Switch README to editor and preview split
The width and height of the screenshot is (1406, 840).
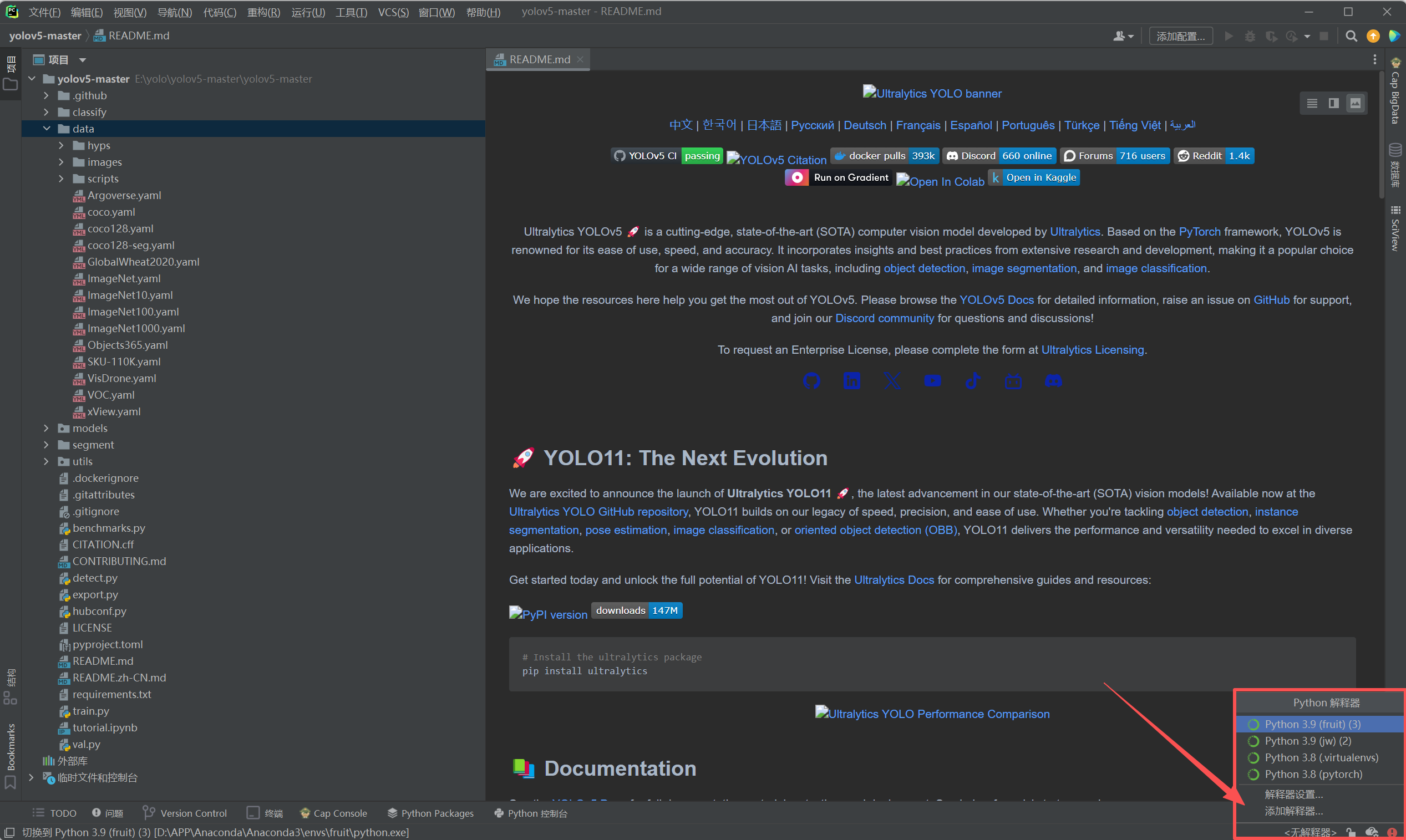(1333, 103)
